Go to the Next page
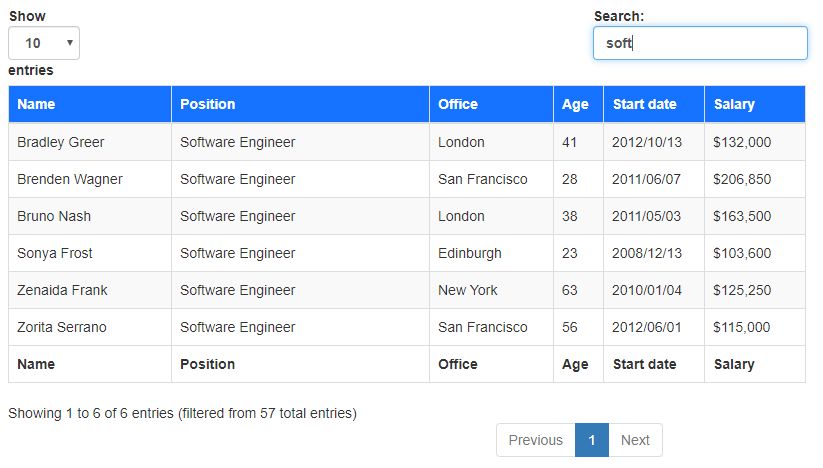The image size is (823, 468). (635, 440)
